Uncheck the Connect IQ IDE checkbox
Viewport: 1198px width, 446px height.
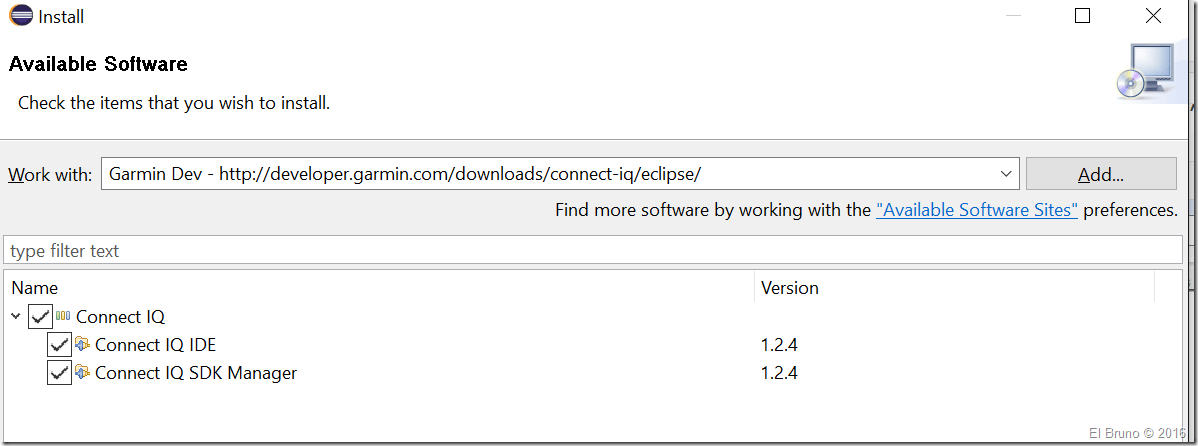coord(60,345)
